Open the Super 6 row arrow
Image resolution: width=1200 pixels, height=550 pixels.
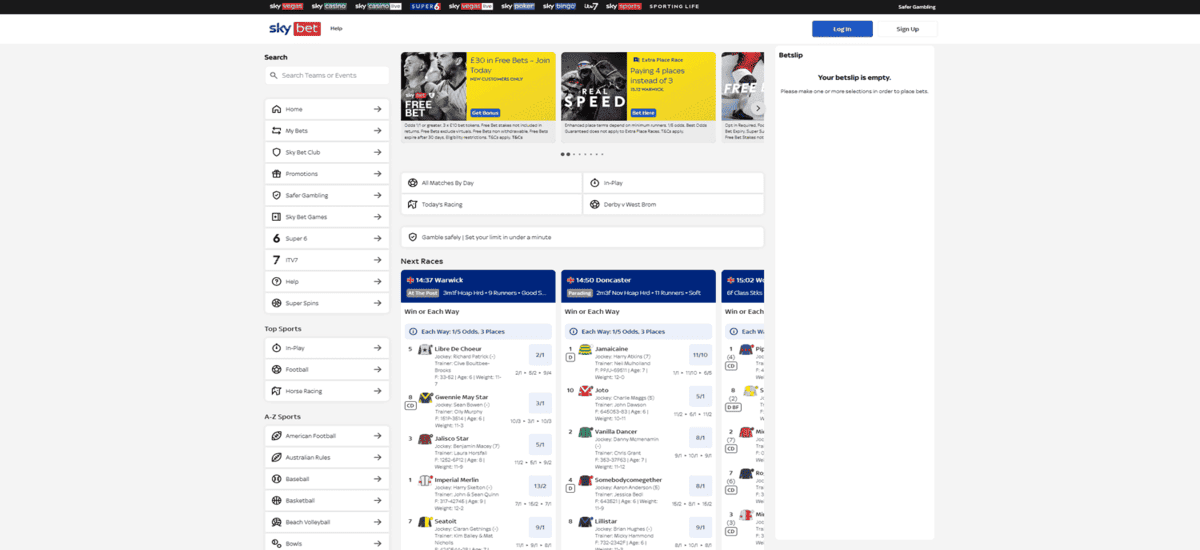coord(377,238)
